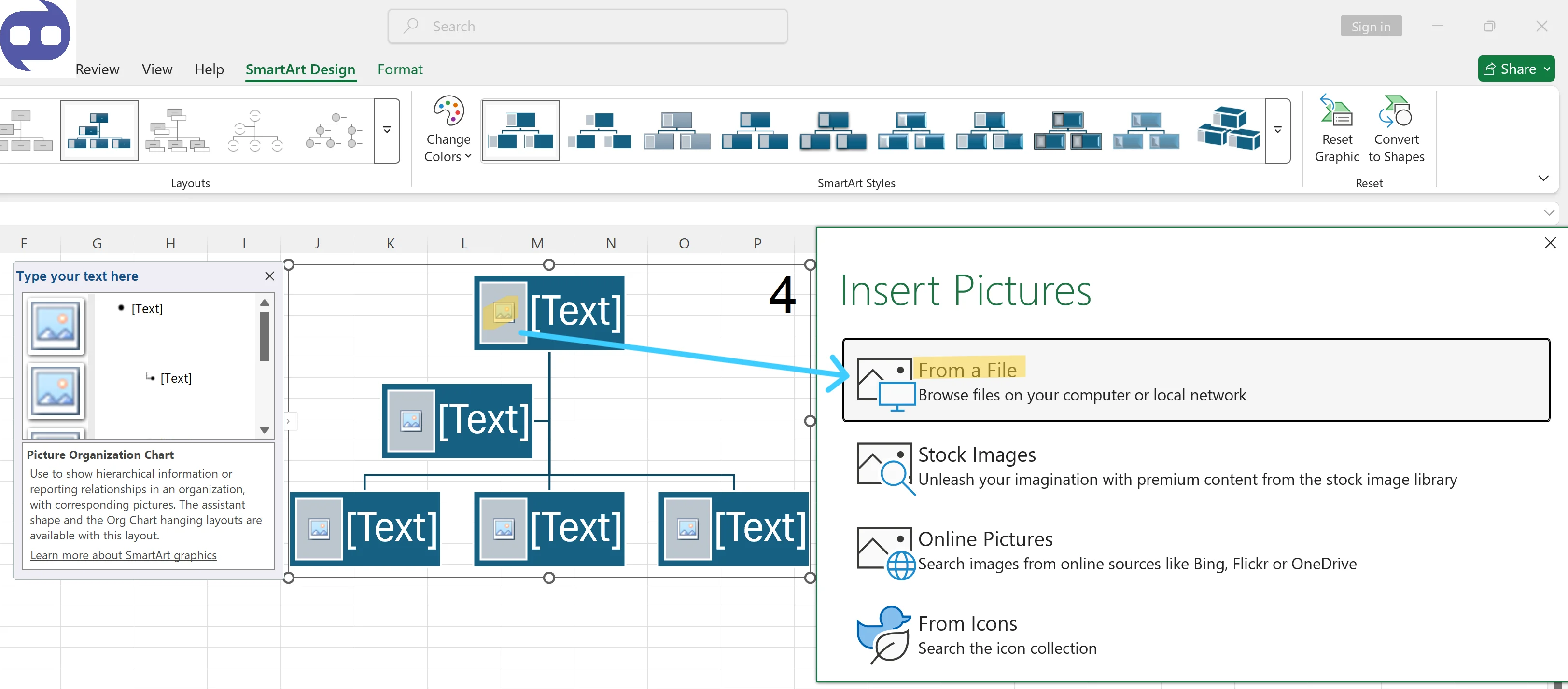This screenshot has width=1568, height=689.
Task: Choose the selected Picture Organization Chart layout
Action: coord(99,131)
